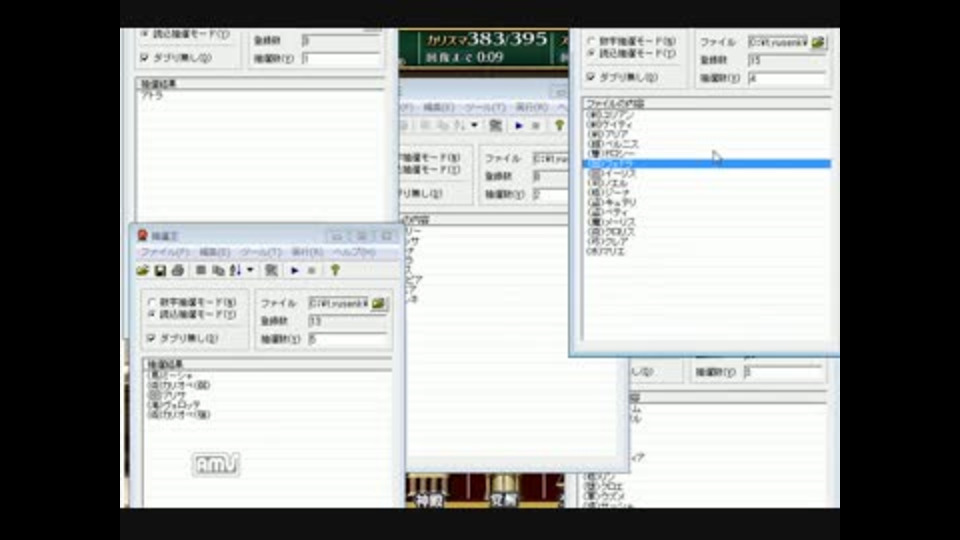Click the red 抽選王 app icon in title bar
The width and height of the screenshot is (960, 540).
tap(143, 235)
